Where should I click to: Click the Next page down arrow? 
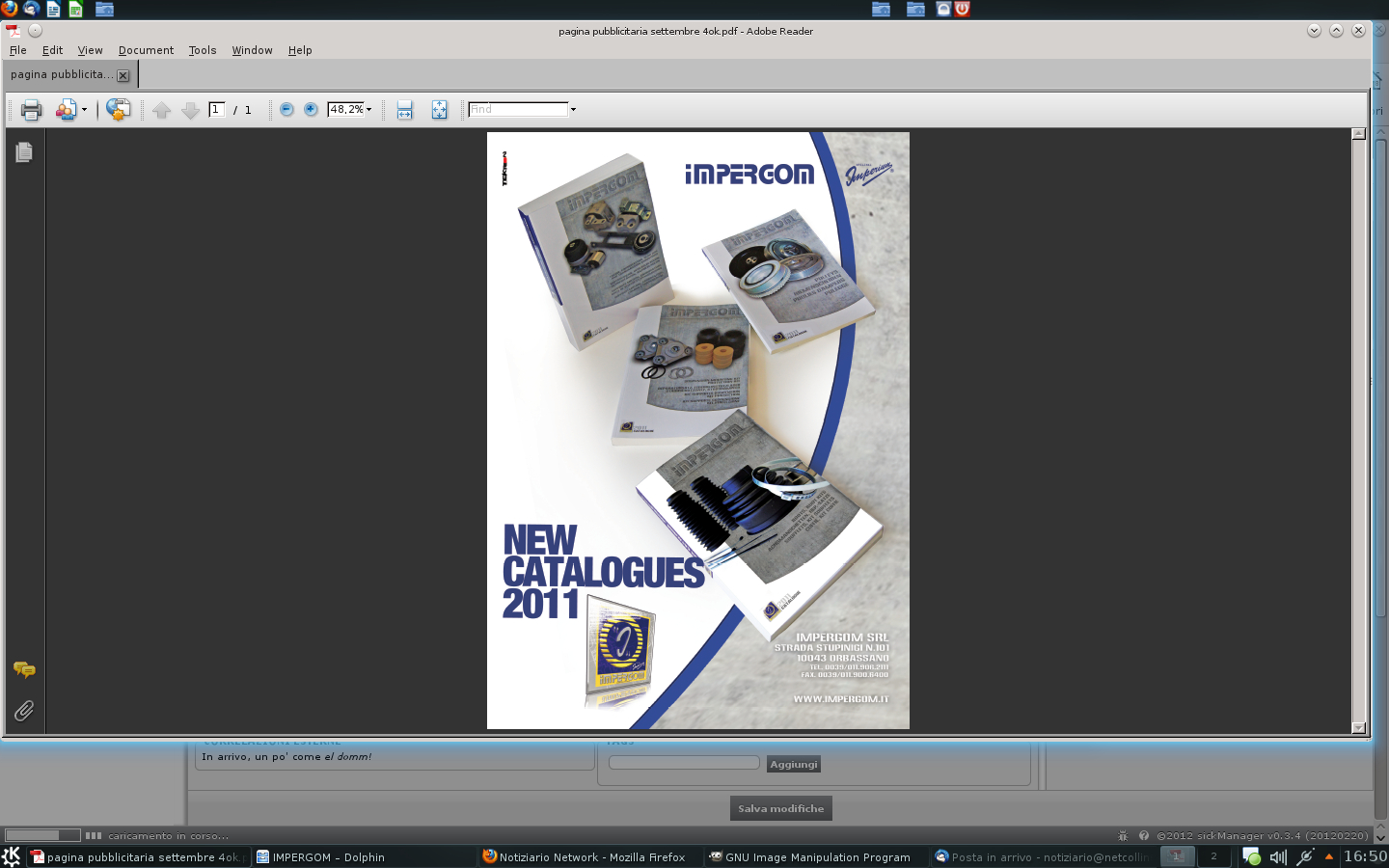tap(190, 110)
